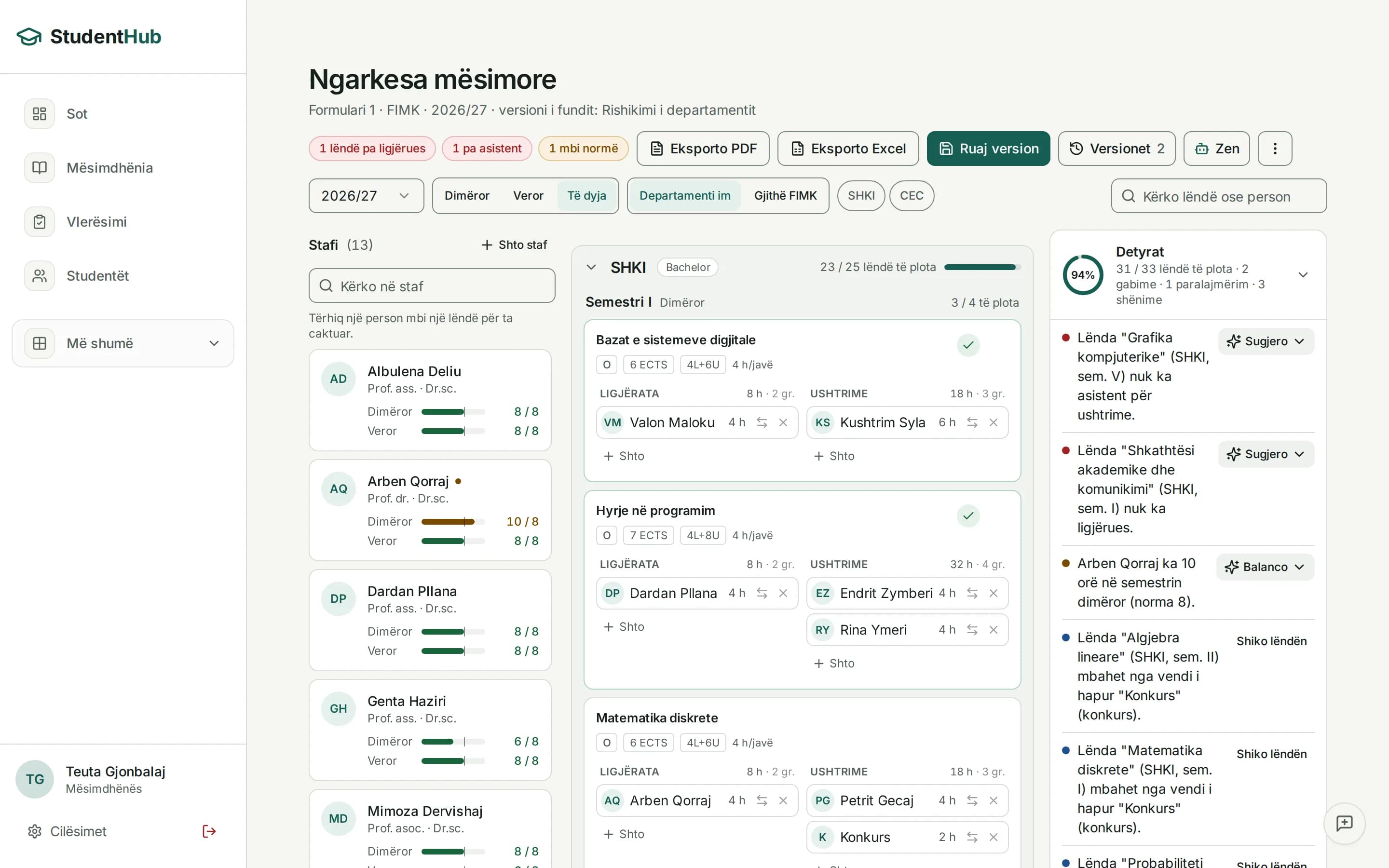Click SHKI lëndë të plota progress bar

click(x=982, y=267)
